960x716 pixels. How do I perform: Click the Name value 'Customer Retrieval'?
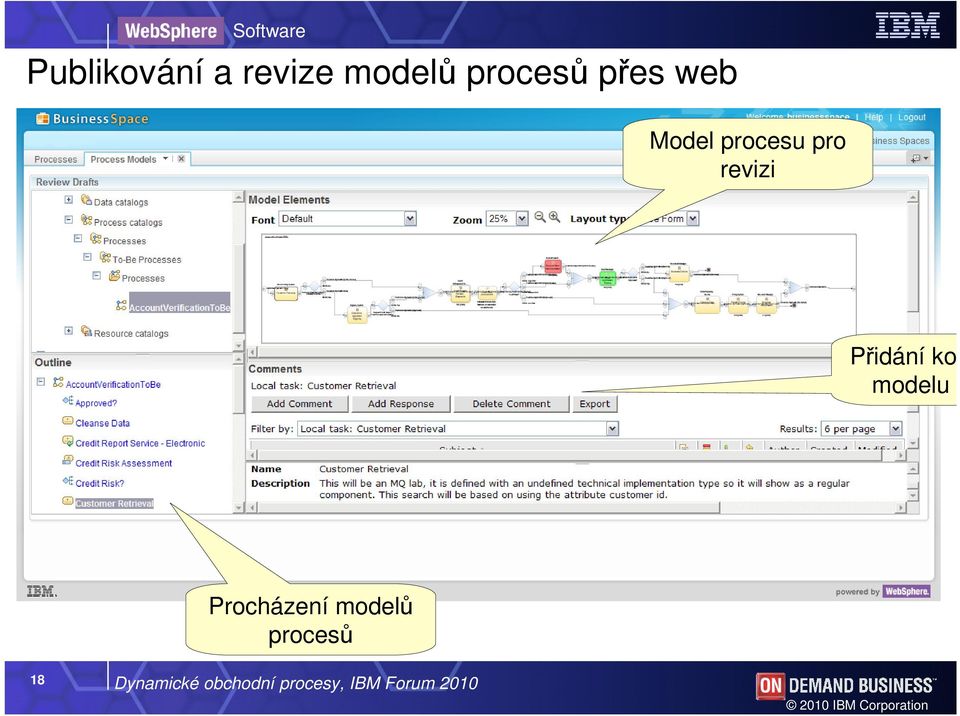tap(364, 469)
